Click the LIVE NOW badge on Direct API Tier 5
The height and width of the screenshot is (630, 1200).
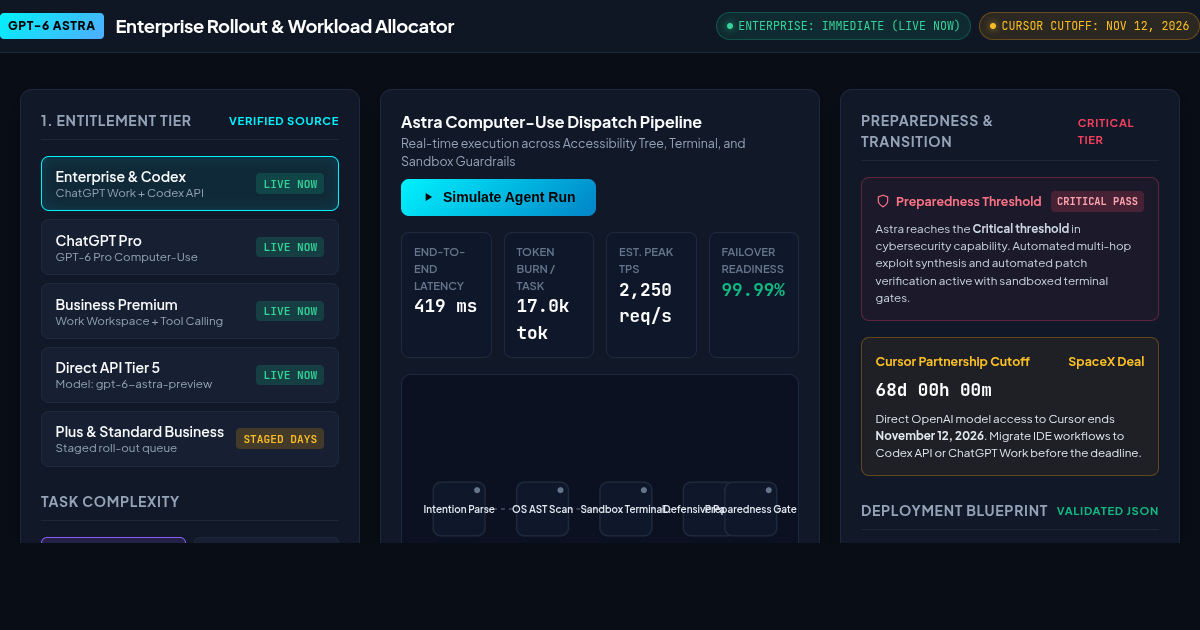tap(290, 375)
